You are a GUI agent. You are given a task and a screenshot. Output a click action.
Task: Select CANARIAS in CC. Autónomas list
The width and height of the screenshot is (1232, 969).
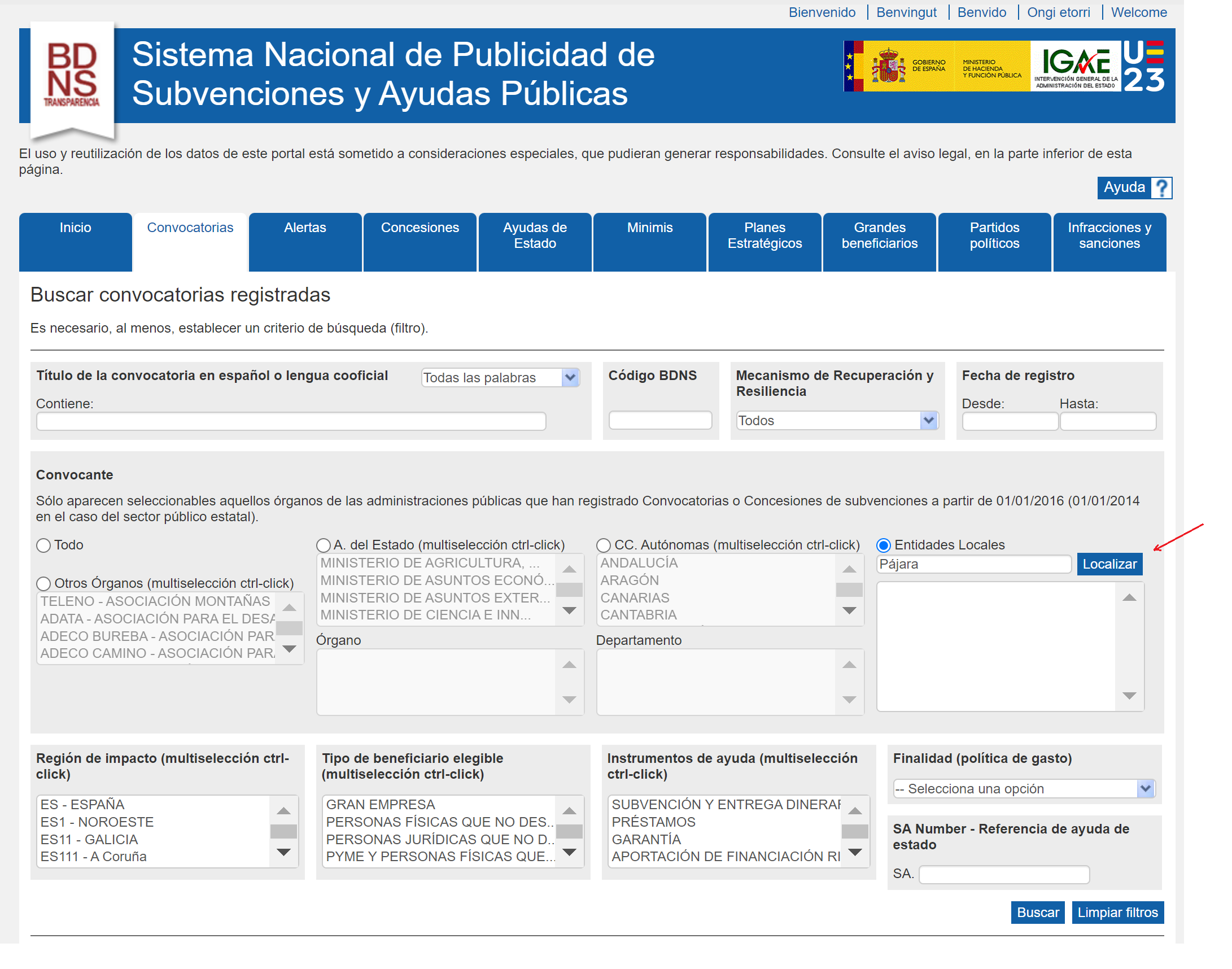click(x=635, y=598)
